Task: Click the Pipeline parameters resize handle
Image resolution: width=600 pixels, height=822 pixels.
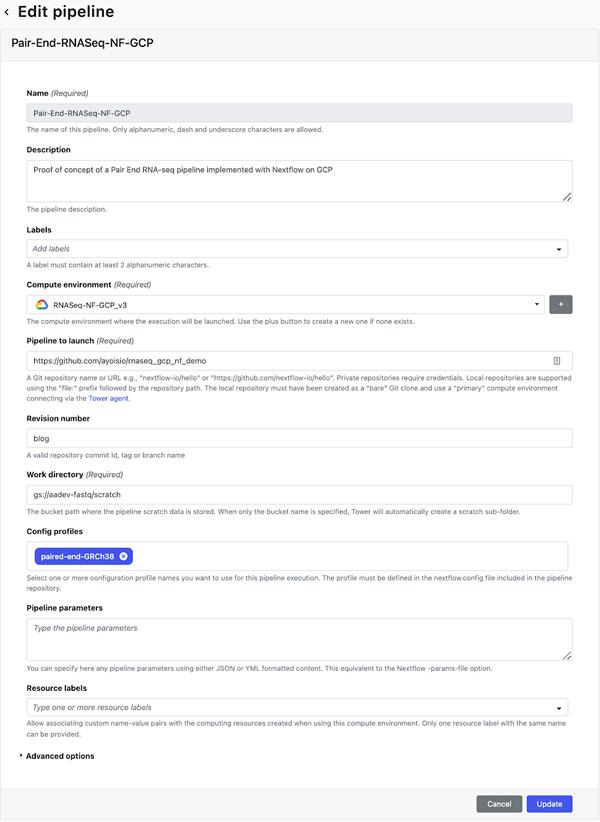Action: 567,655
